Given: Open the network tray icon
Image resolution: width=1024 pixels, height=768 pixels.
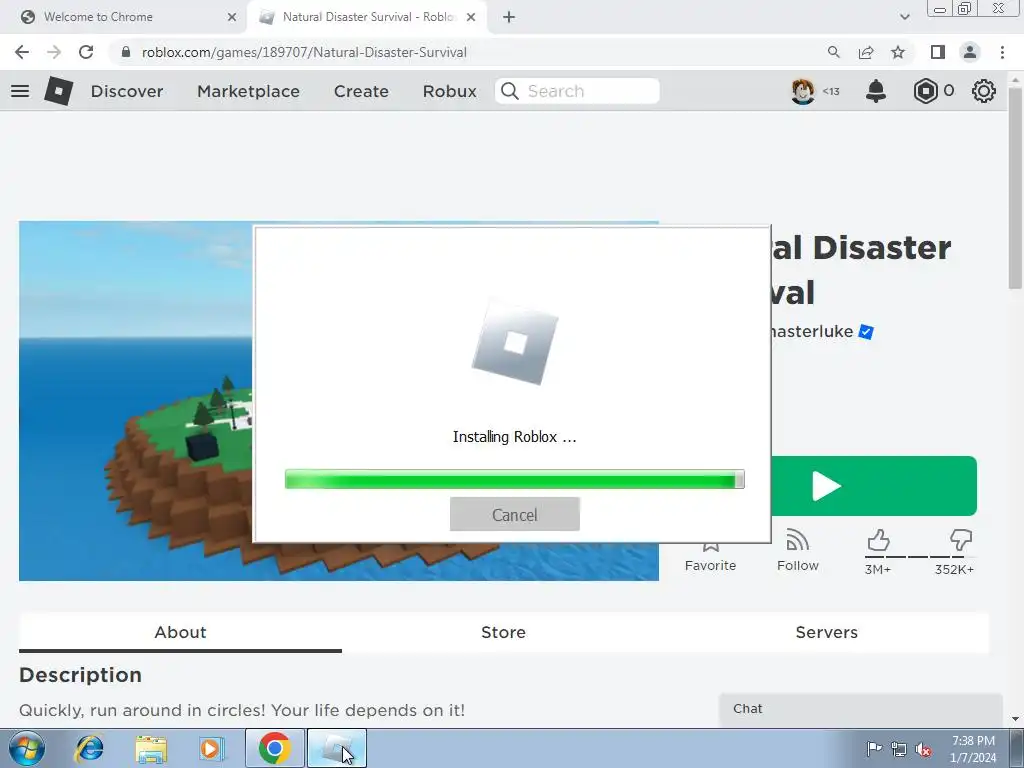Looking at the screenshot, I should [x=899, y=749].
